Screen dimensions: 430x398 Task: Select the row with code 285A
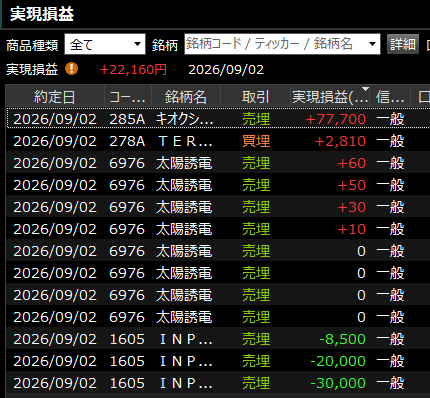(218, 119)
